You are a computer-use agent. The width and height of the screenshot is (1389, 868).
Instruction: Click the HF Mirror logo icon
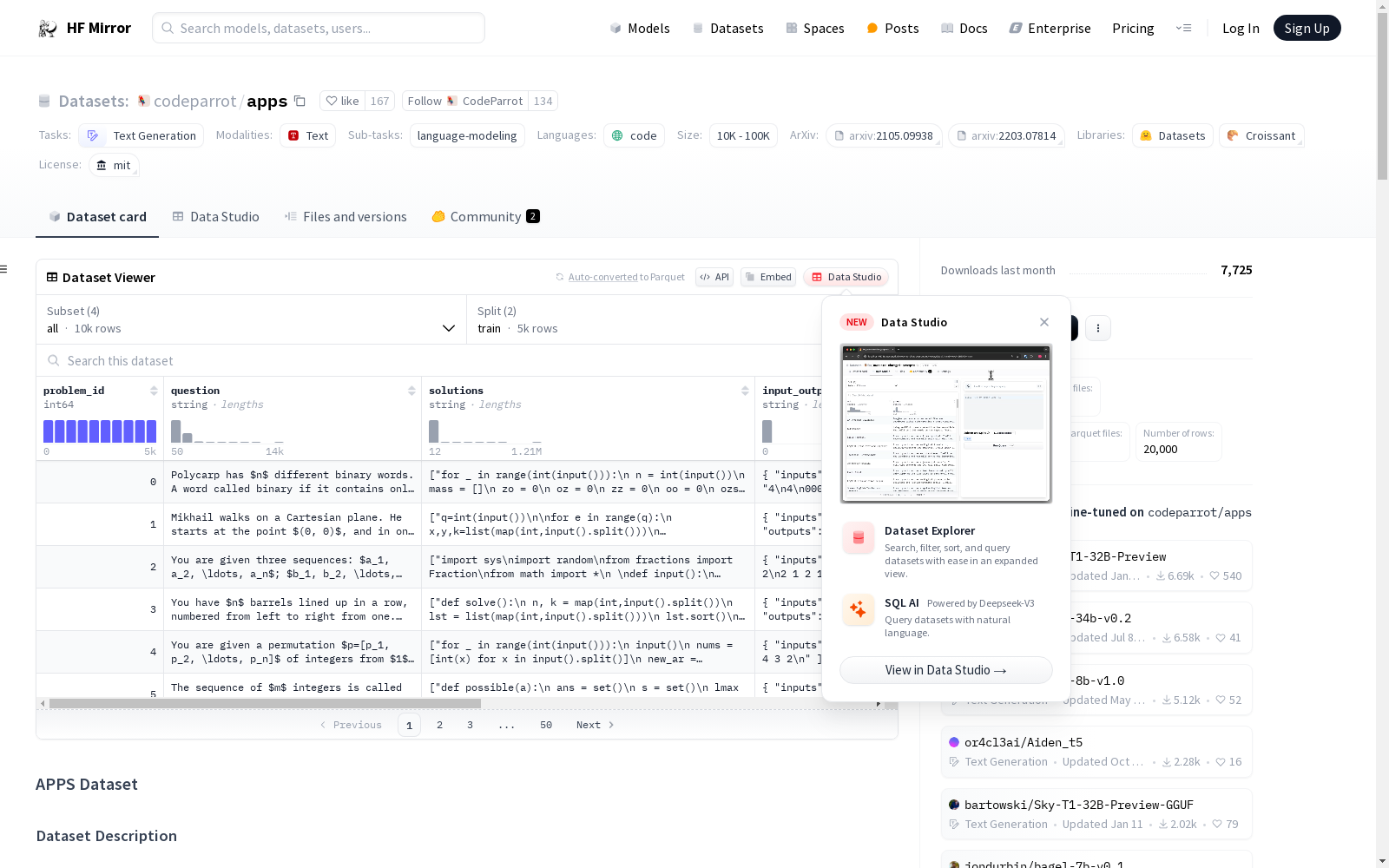[47, 29]
